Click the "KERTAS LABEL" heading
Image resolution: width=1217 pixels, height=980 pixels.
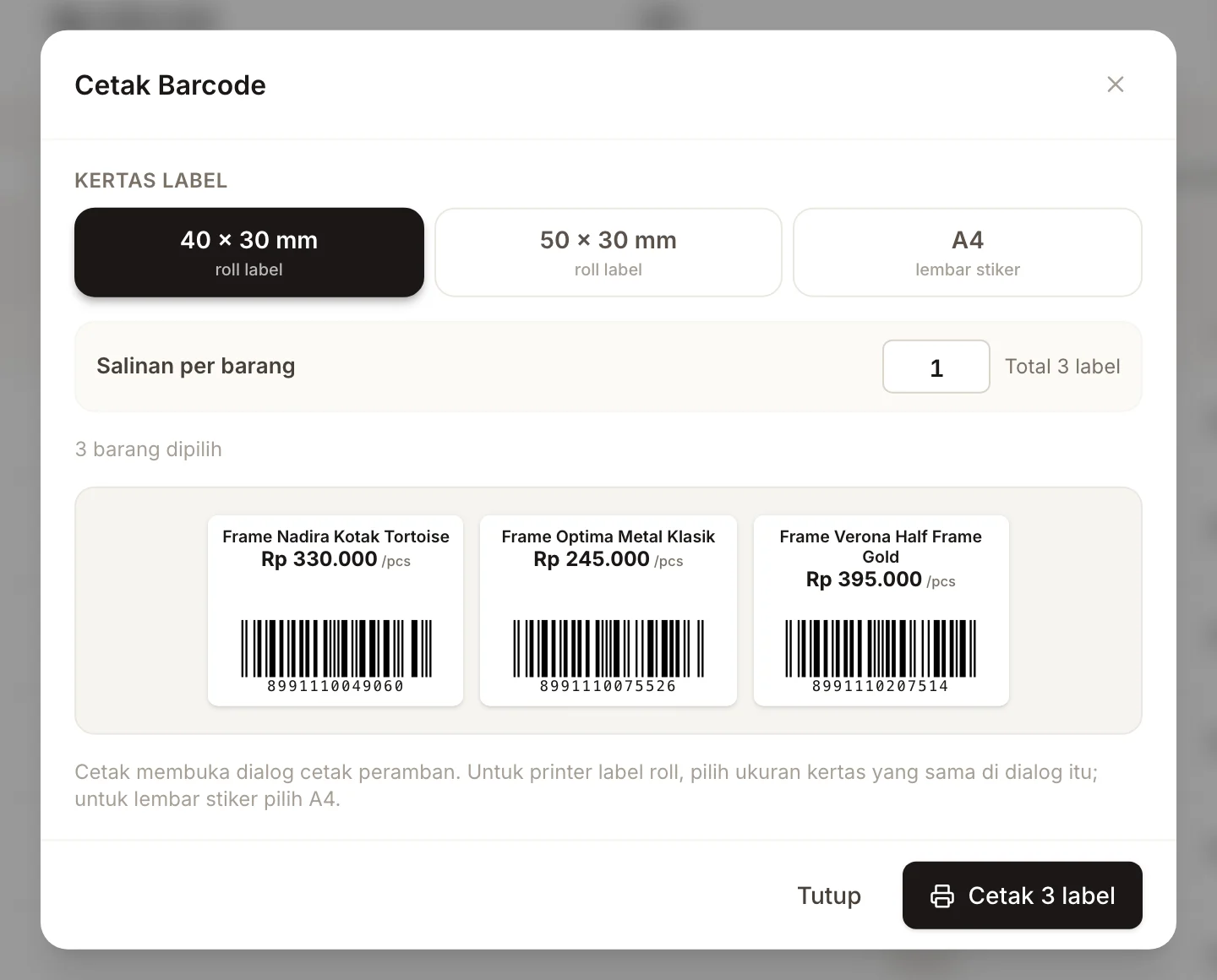click(151, 181)
